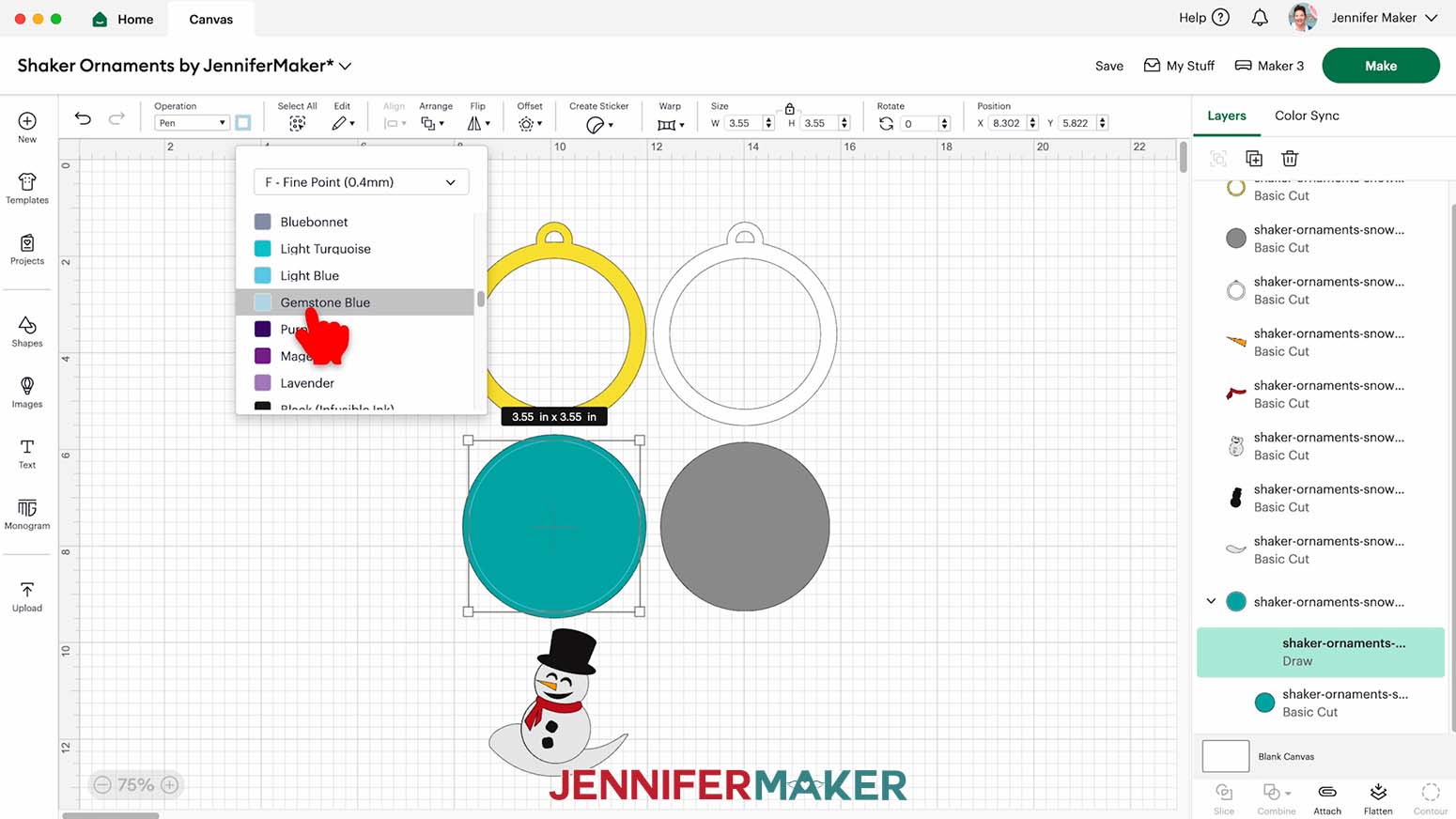The image size is (1456, 819).
Task: Duplicate the selected layer
Action: (1254, 158)
